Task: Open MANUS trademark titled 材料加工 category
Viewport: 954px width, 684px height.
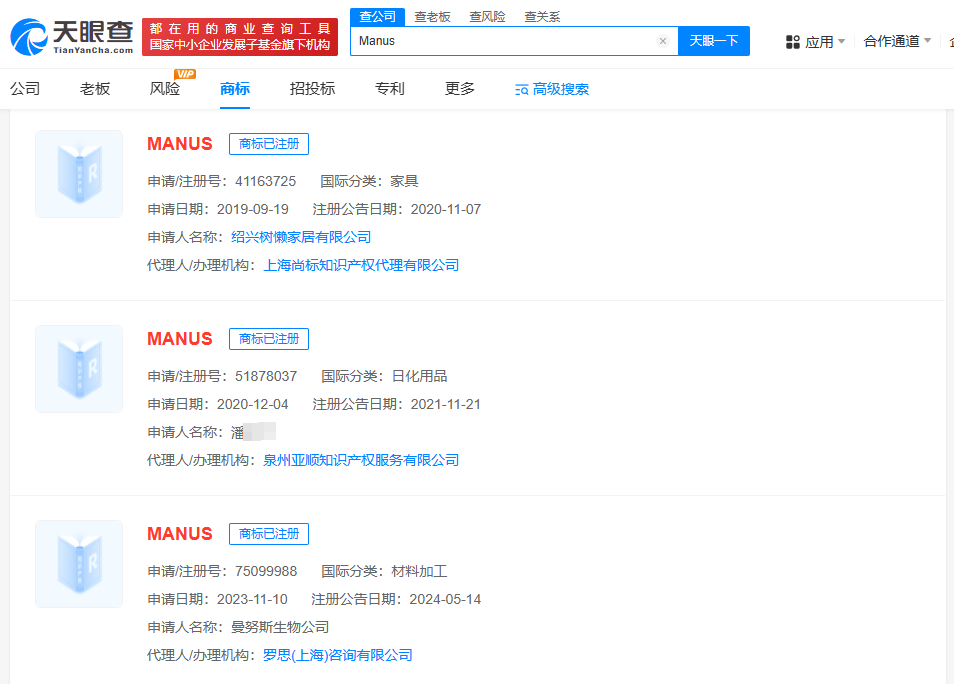Action: coord(179,534)
